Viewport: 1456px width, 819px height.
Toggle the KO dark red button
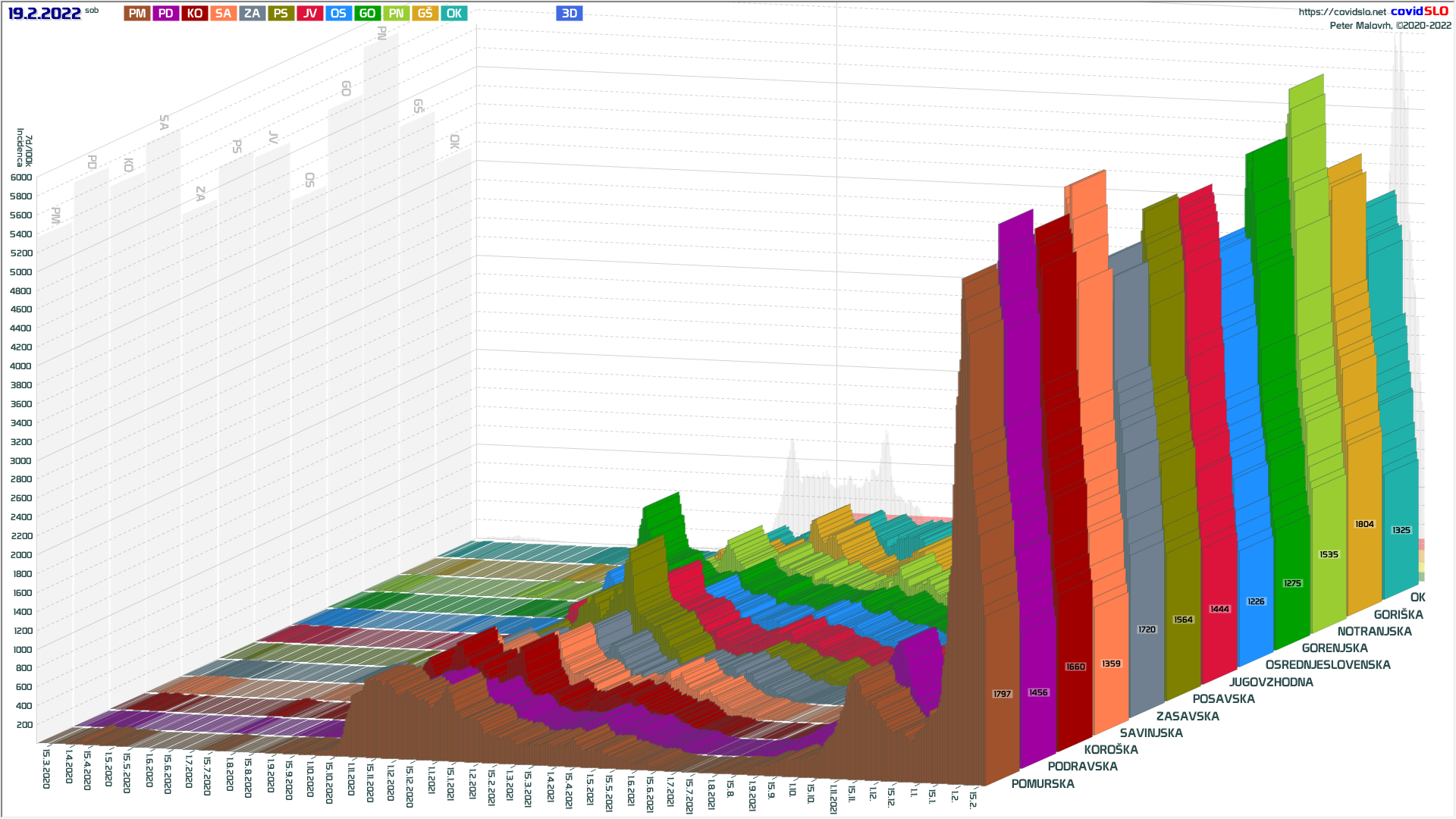(195, 13)
